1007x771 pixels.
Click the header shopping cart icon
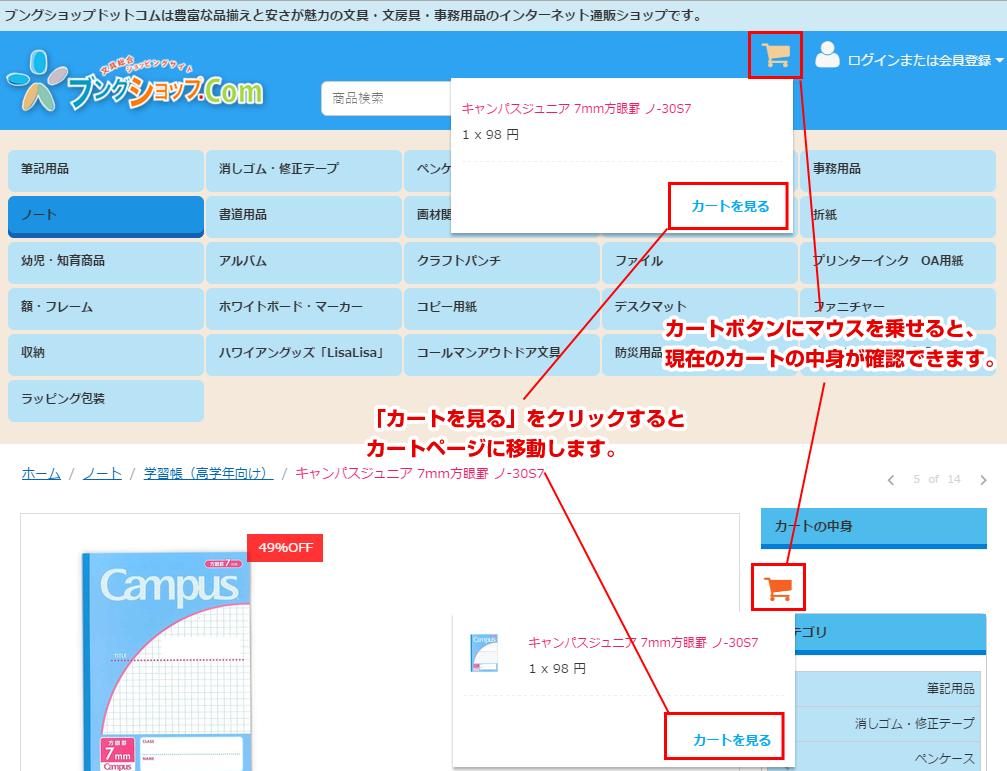(776, 56)
